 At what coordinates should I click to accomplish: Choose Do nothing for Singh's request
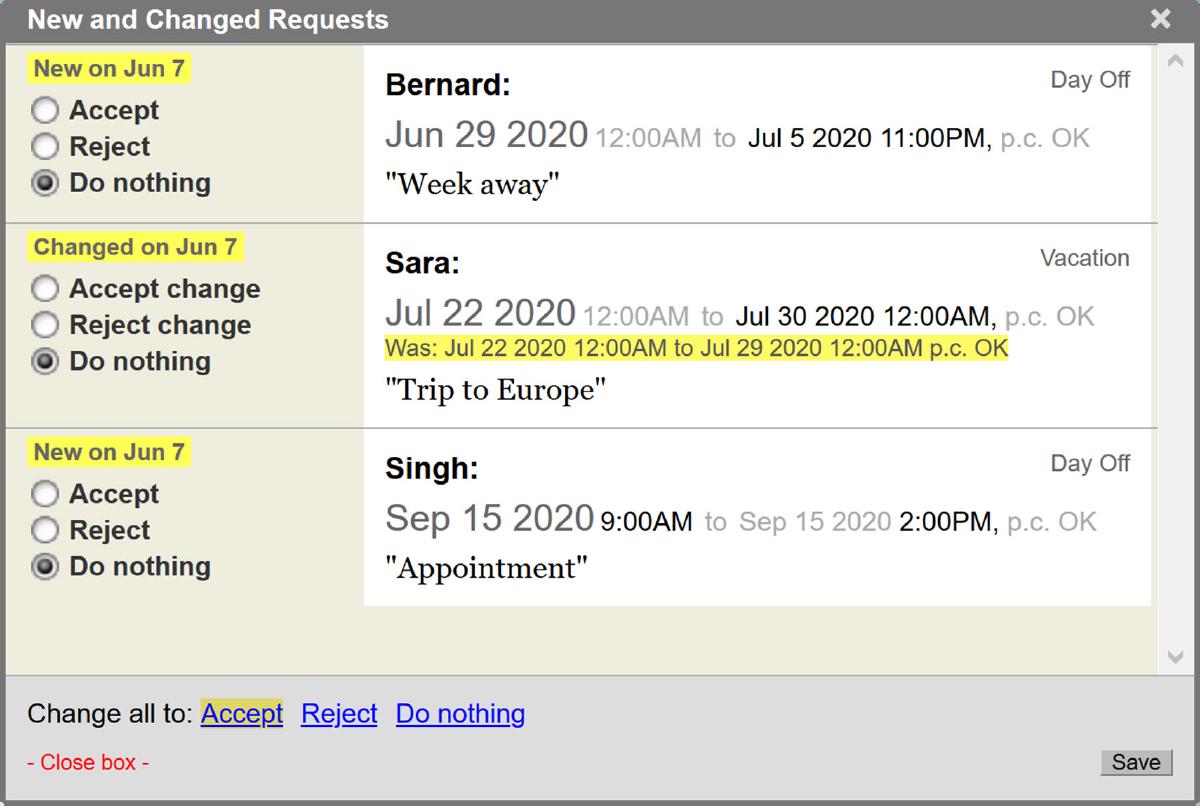tap(45, 566)
